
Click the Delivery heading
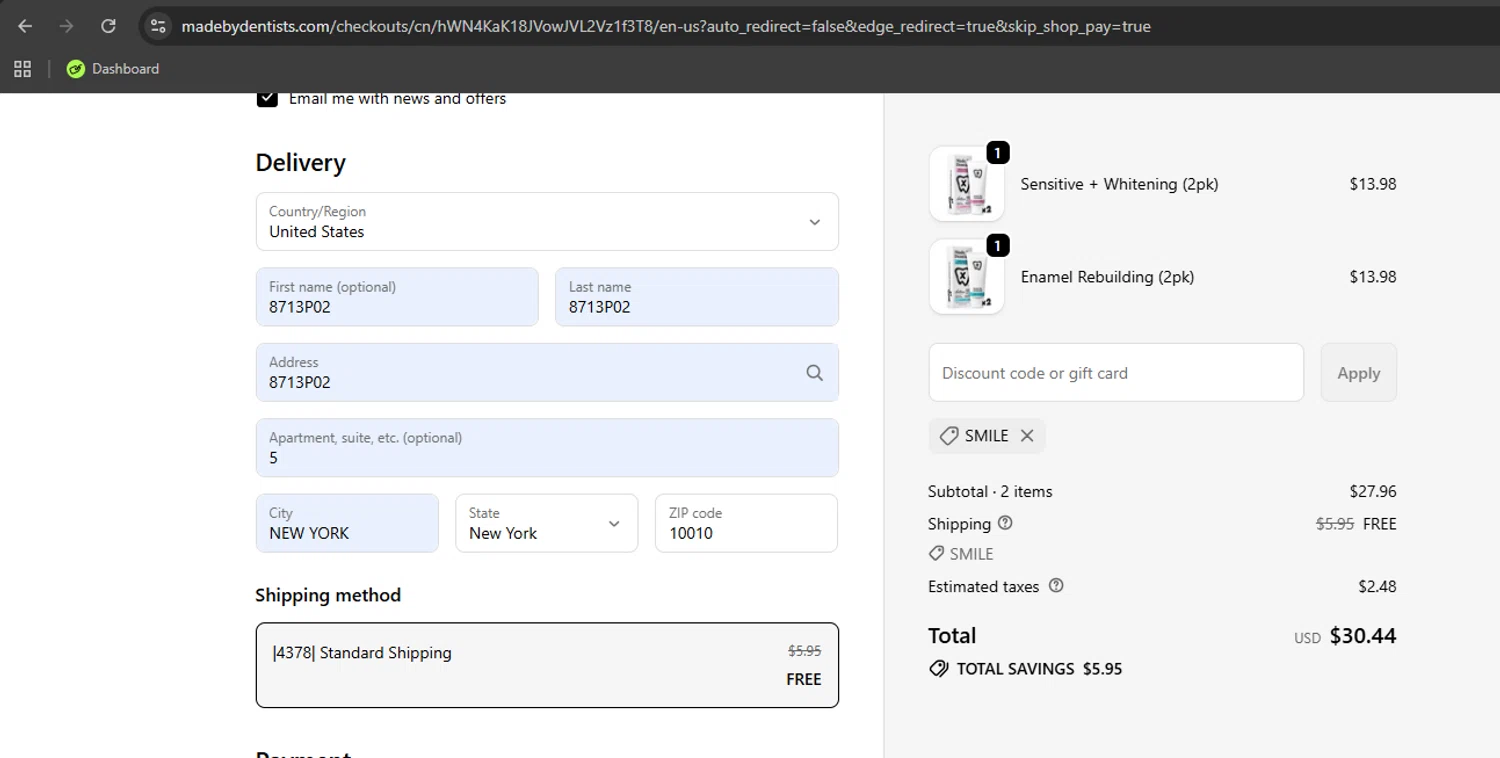(x=300, y=163)
